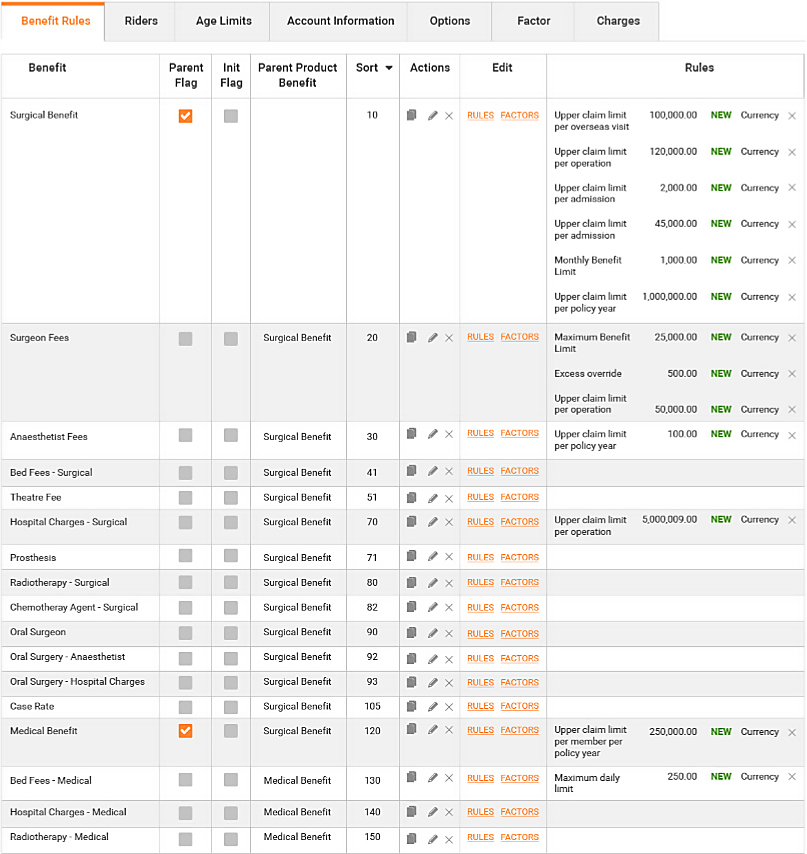Click the Benefit column header
The width and height of the screenshot is (807, 854).
pos(48,68)
